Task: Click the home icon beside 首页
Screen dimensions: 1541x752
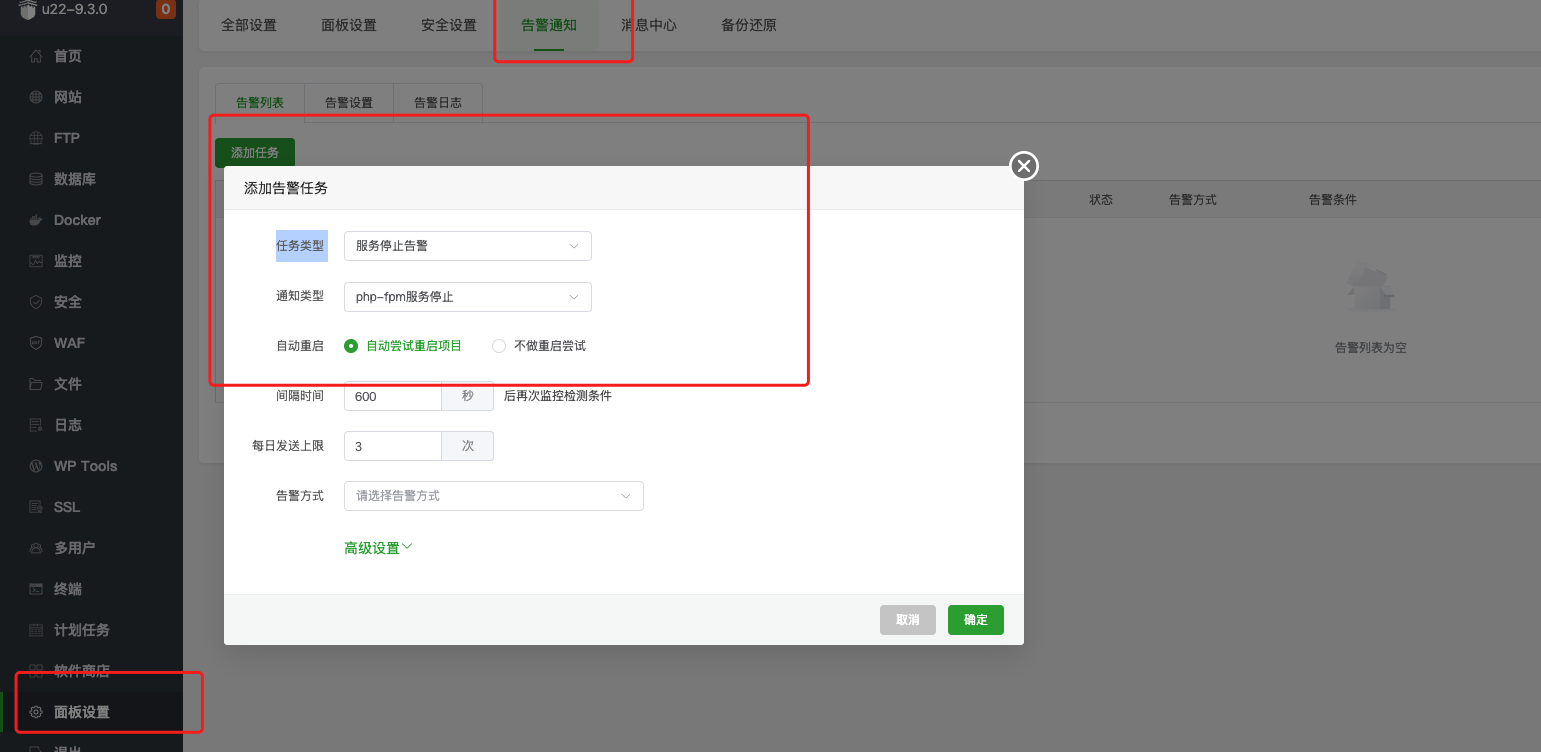Action: [36, 56]
